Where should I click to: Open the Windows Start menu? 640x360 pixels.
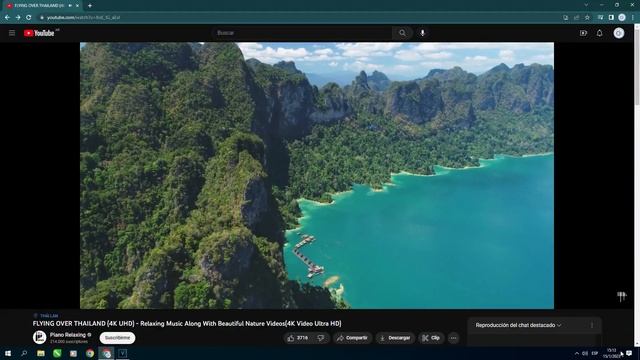[x=7, y=353]
